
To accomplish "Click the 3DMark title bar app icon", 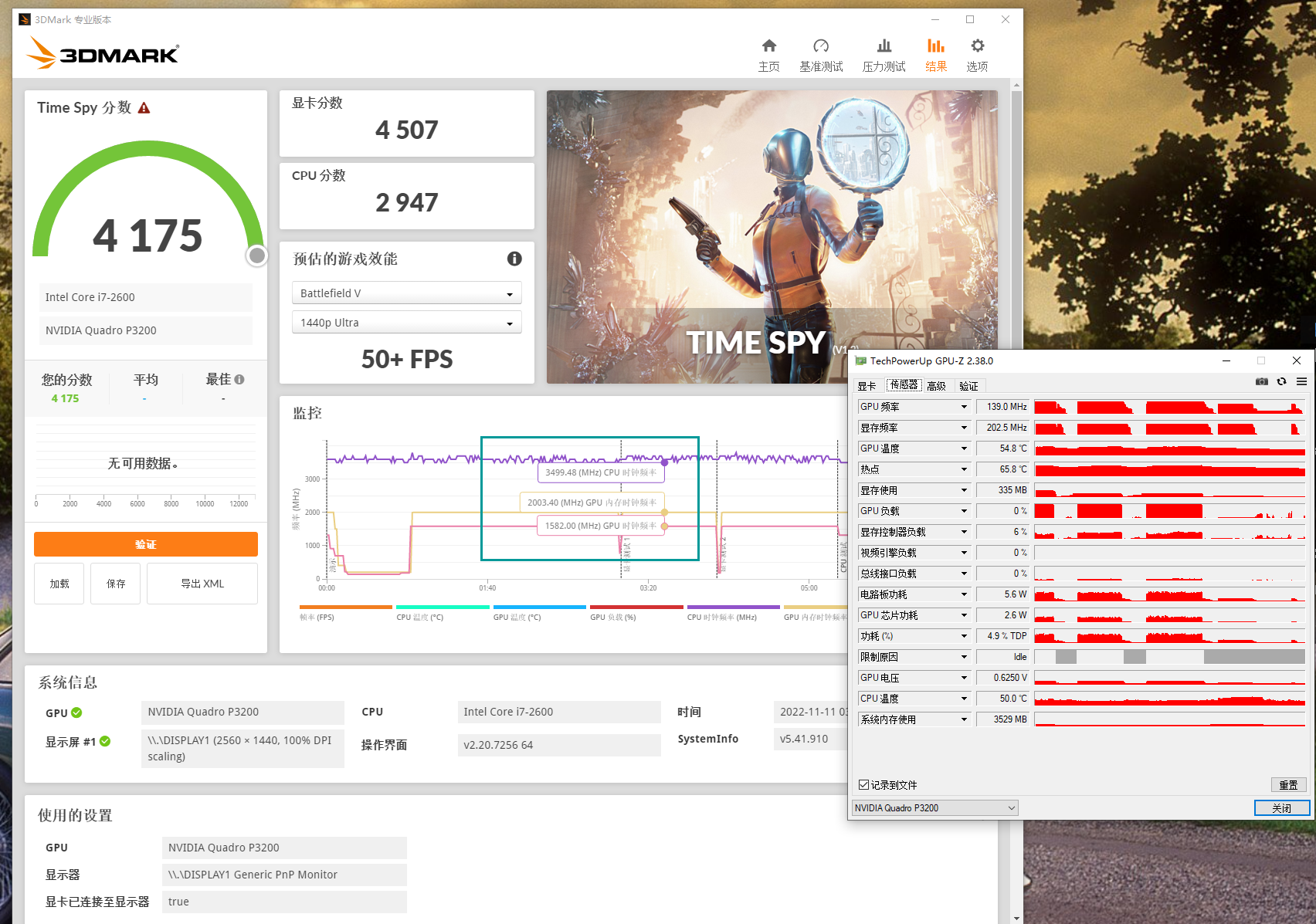I will (x=25, y=19).
